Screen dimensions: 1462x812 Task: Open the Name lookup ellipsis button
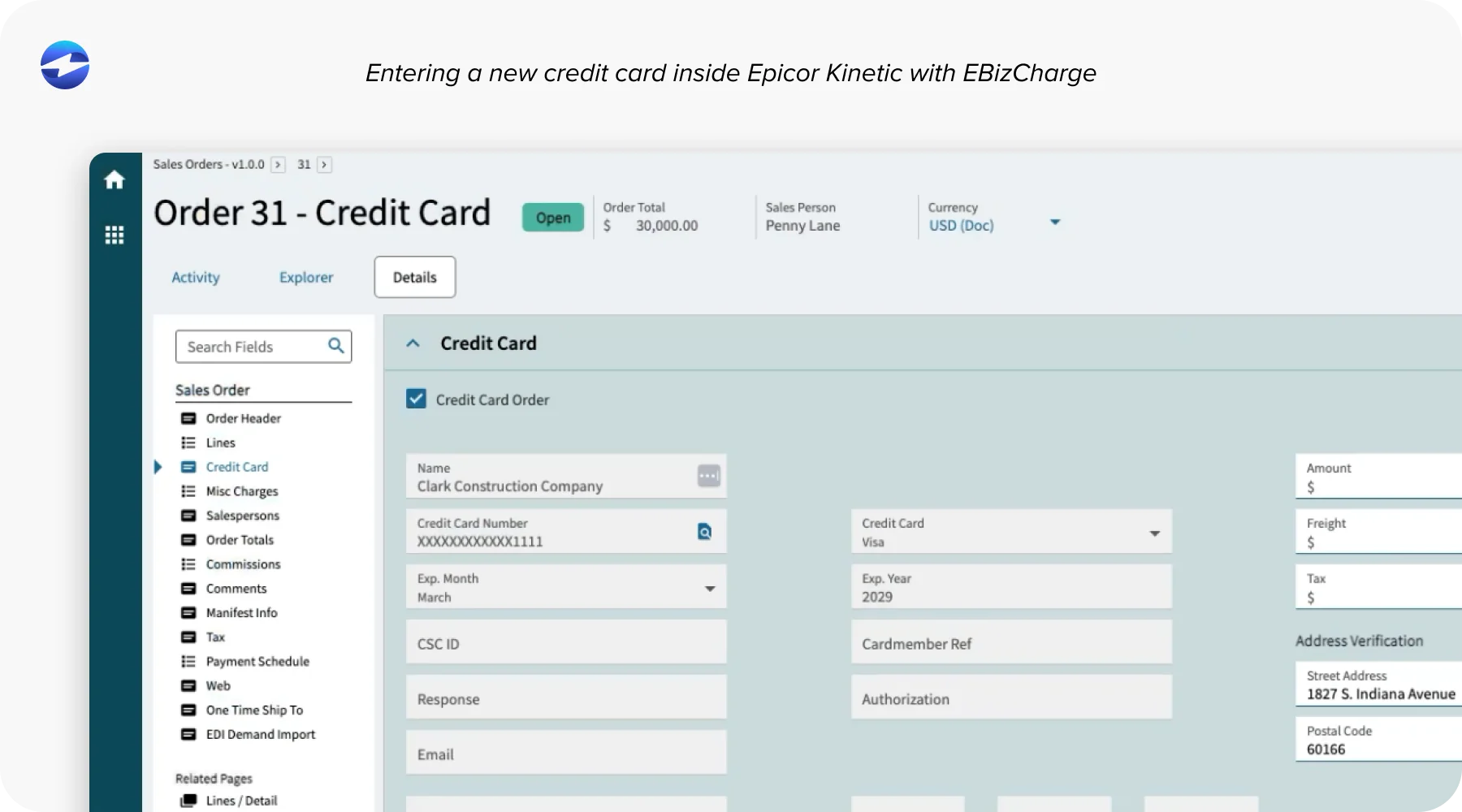pyautogui.click(x=709, y=476)
